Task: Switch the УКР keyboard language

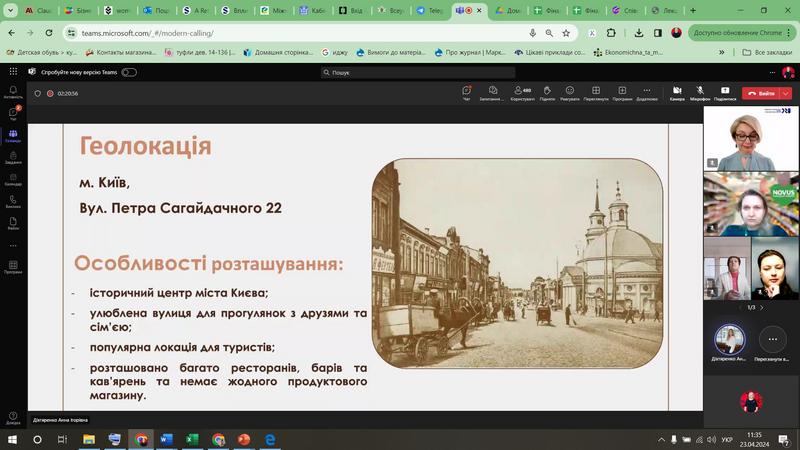Action: (727, 439)
